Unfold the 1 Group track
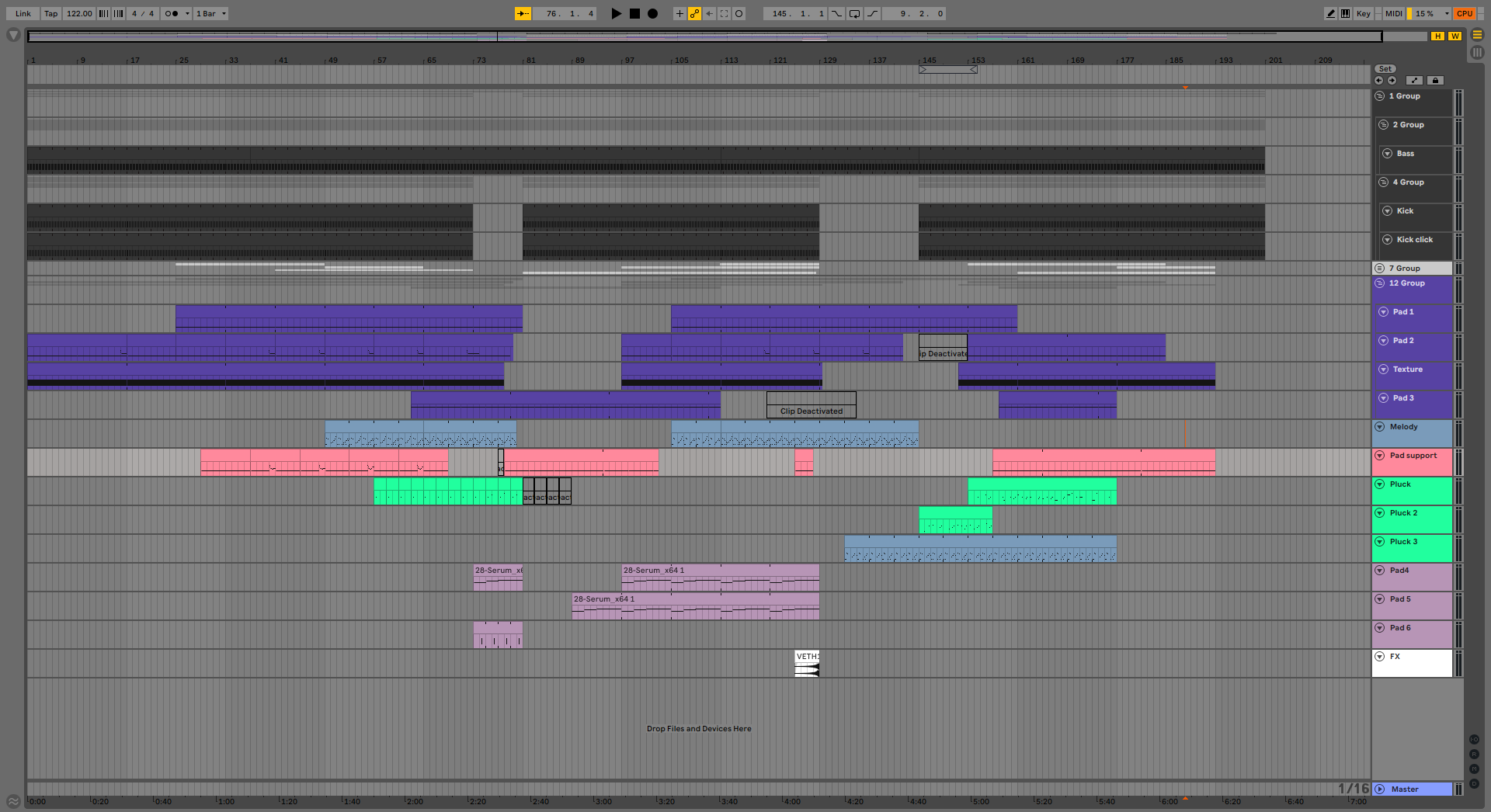Screen dimensions: 1491x812 pos(1379,96)
